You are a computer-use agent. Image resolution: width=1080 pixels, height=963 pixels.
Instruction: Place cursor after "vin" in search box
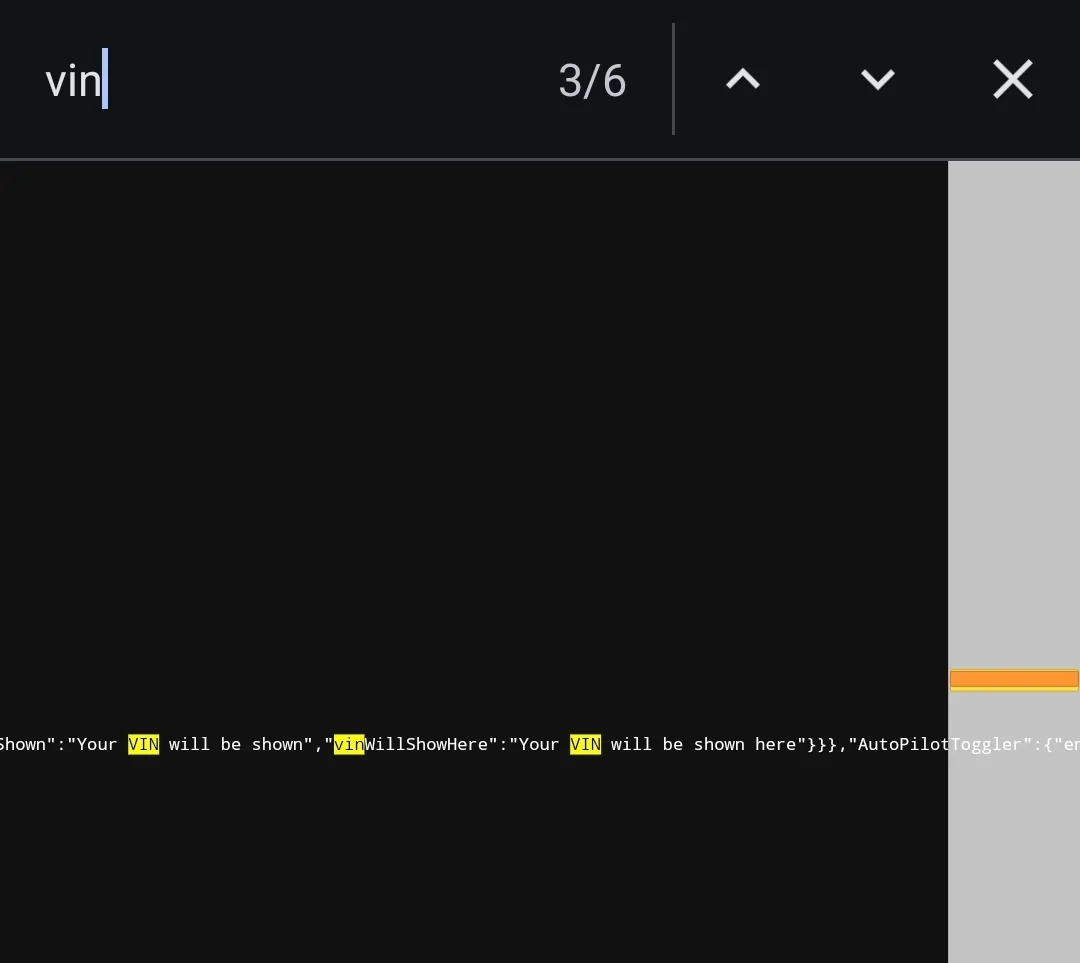point(103,80)
